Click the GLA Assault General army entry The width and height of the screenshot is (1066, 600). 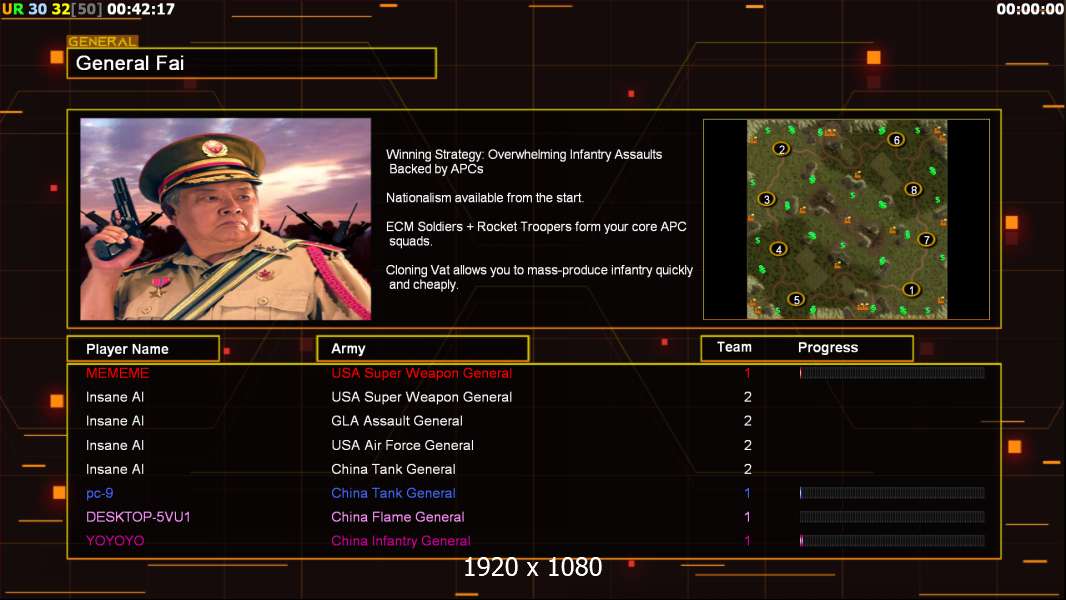click(397, 421)
